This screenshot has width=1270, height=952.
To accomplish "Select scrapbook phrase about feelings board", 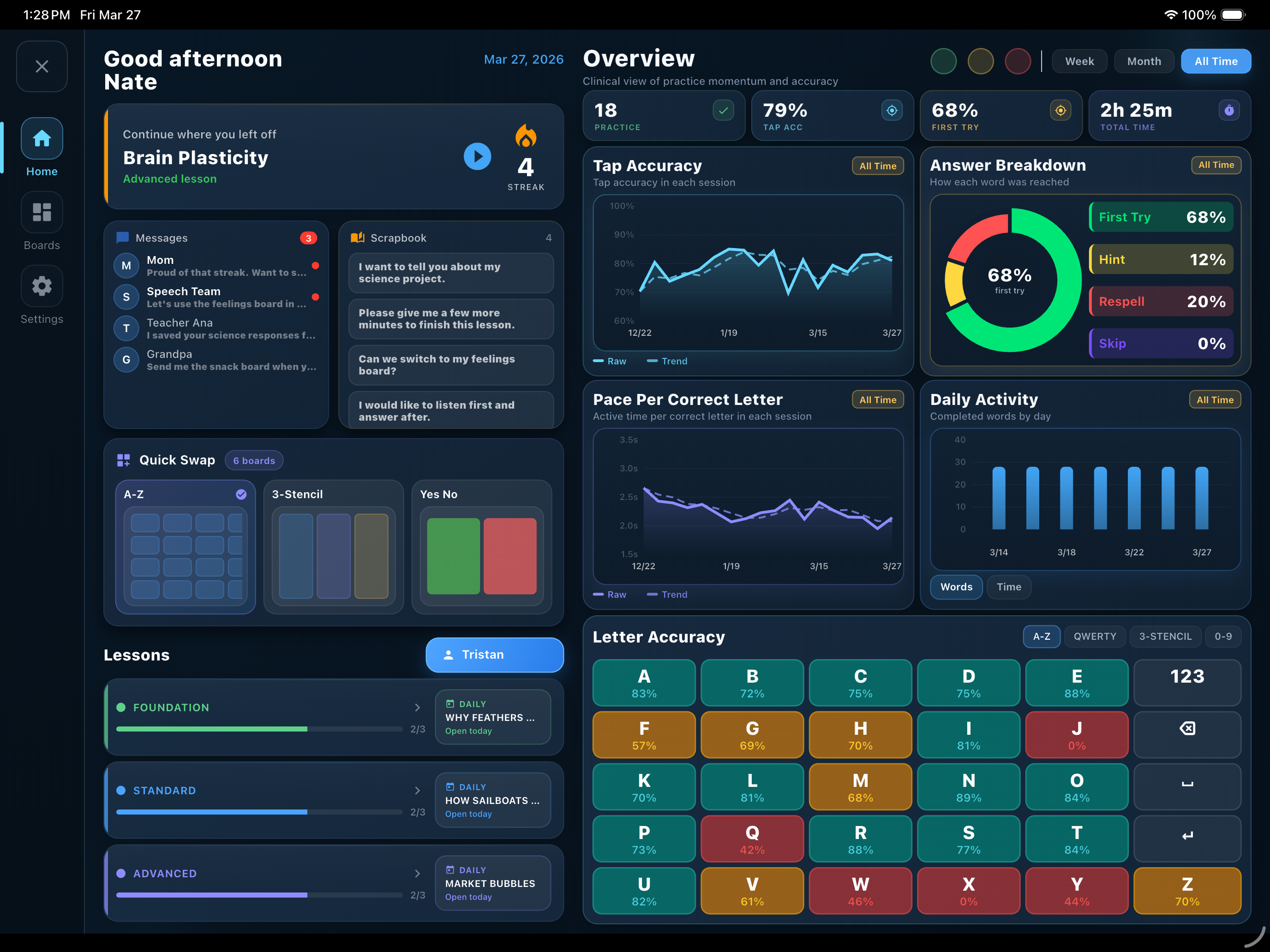I will click(x=451, y=365).
